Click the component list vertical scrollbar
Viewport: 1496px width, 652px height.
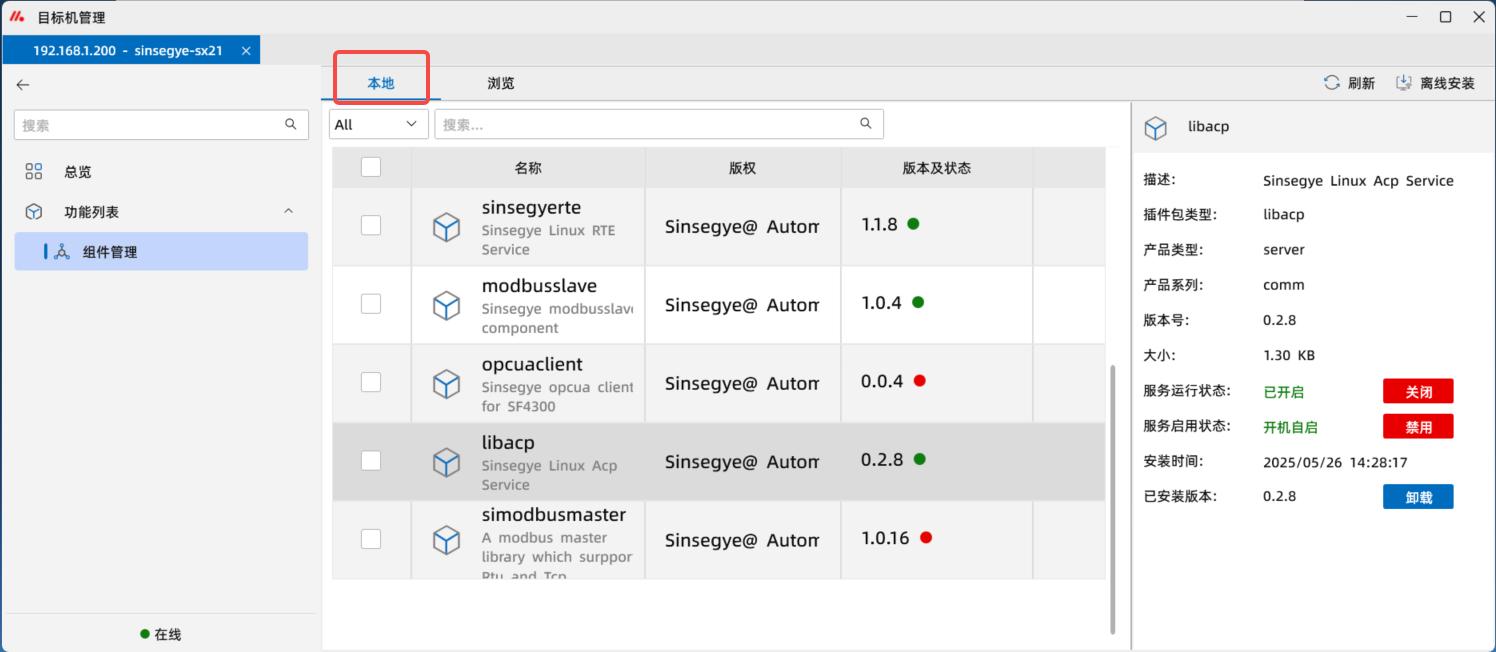(1112, 500)
